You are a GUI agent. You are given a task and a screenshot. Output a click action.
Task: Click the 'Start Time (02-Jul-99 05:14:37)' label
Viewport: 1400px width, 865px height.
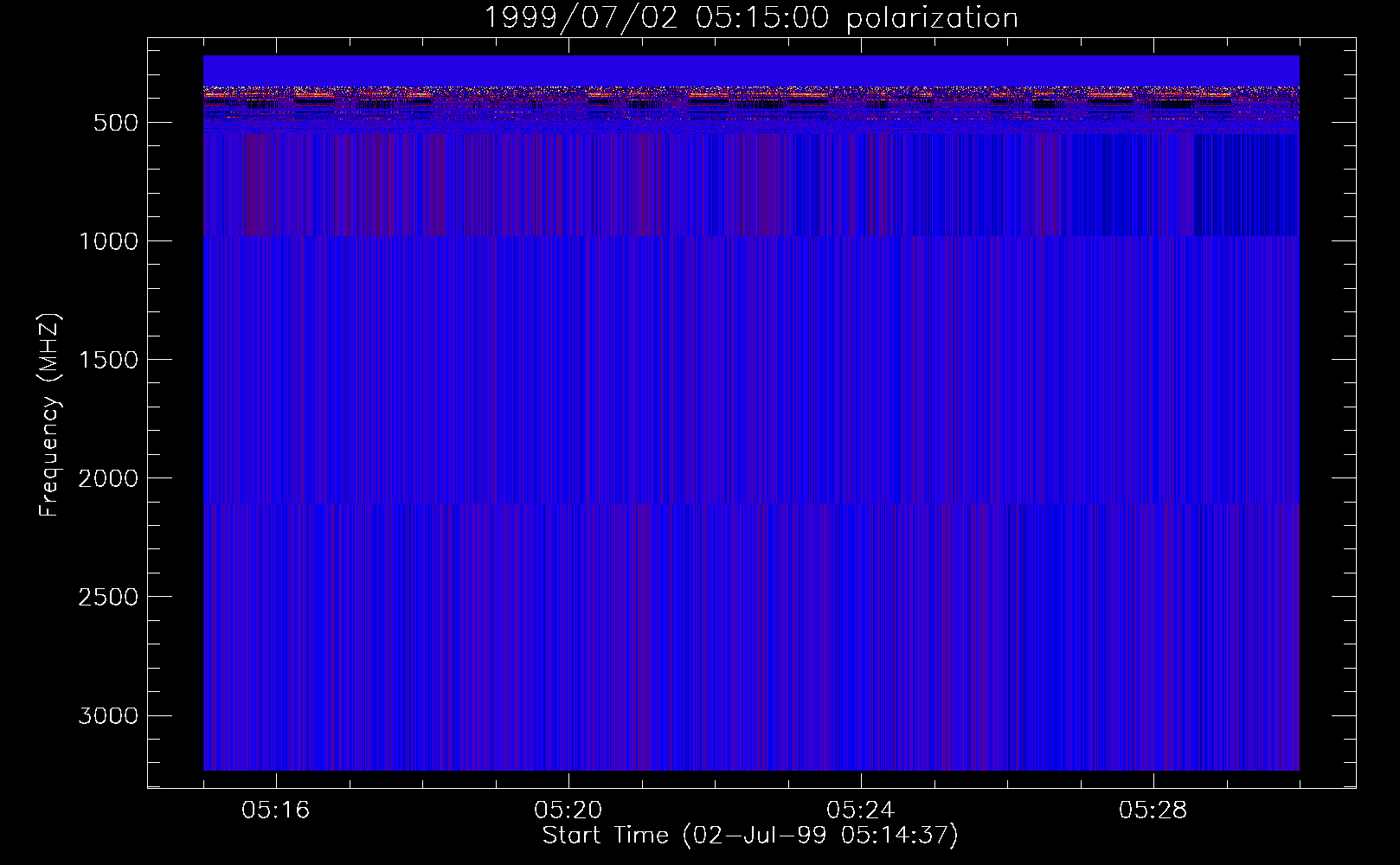[750, 836]
